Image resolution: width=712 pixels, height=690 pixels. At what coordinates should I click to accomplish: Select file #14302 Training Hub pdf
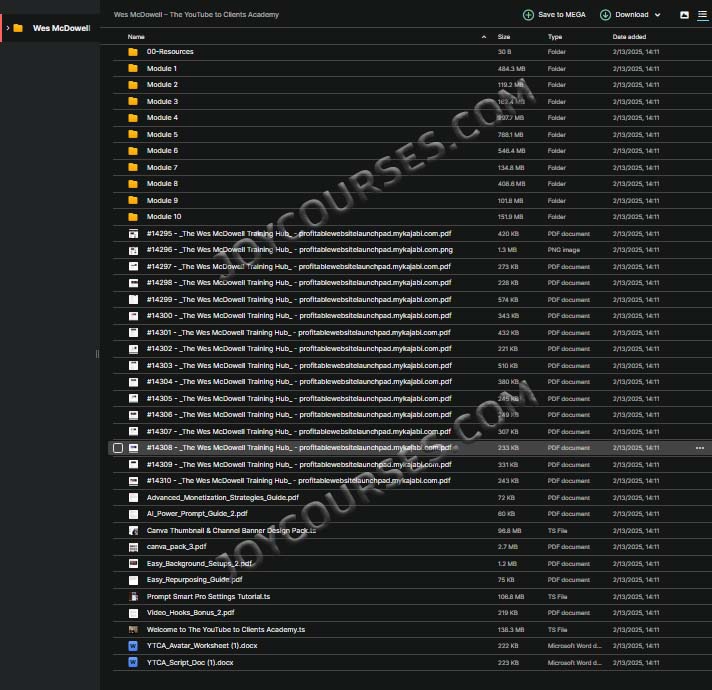[299, 349]
